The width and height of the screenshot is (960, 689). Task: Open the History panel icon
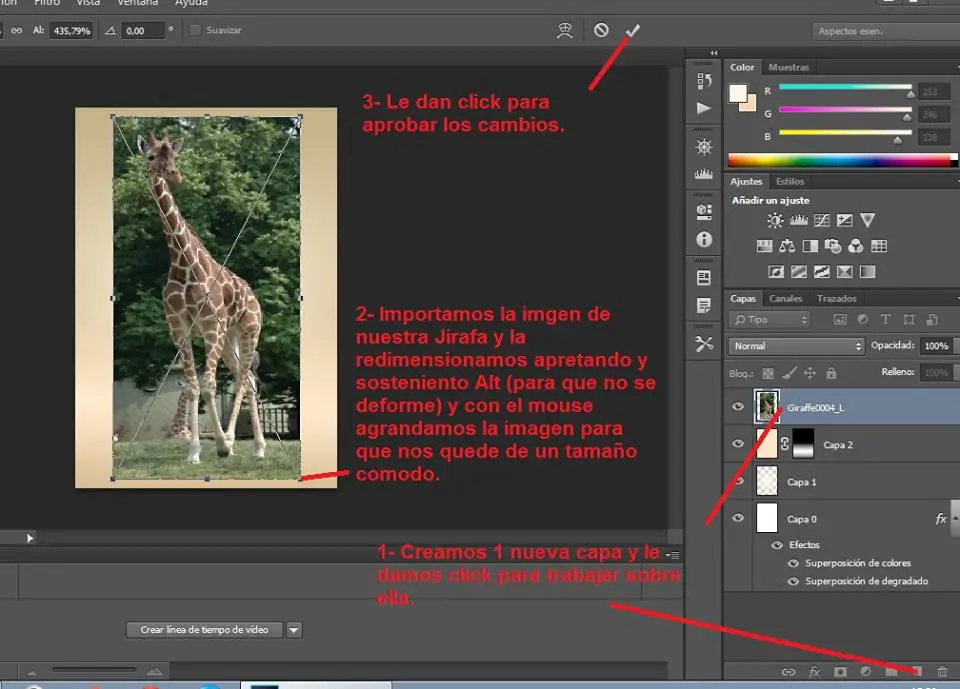[x=704, y=81]
